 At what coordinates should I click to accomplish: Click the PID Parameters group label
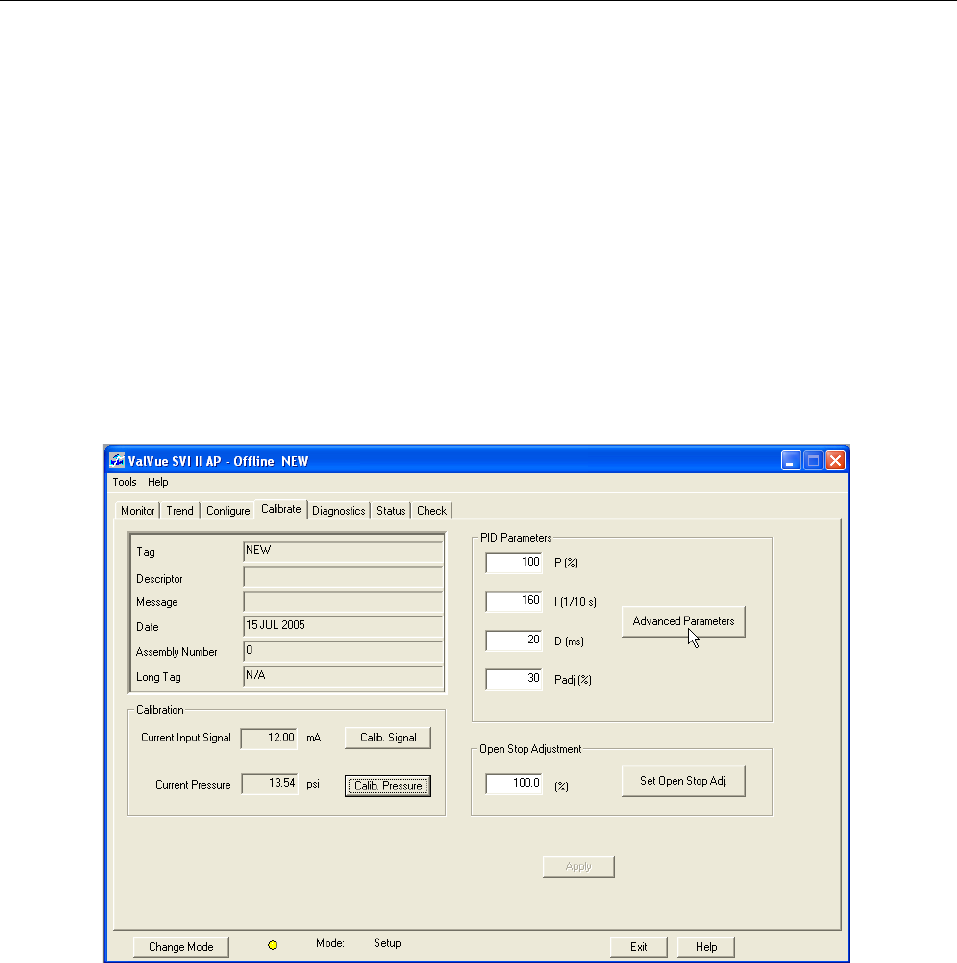tap(516, 538)
